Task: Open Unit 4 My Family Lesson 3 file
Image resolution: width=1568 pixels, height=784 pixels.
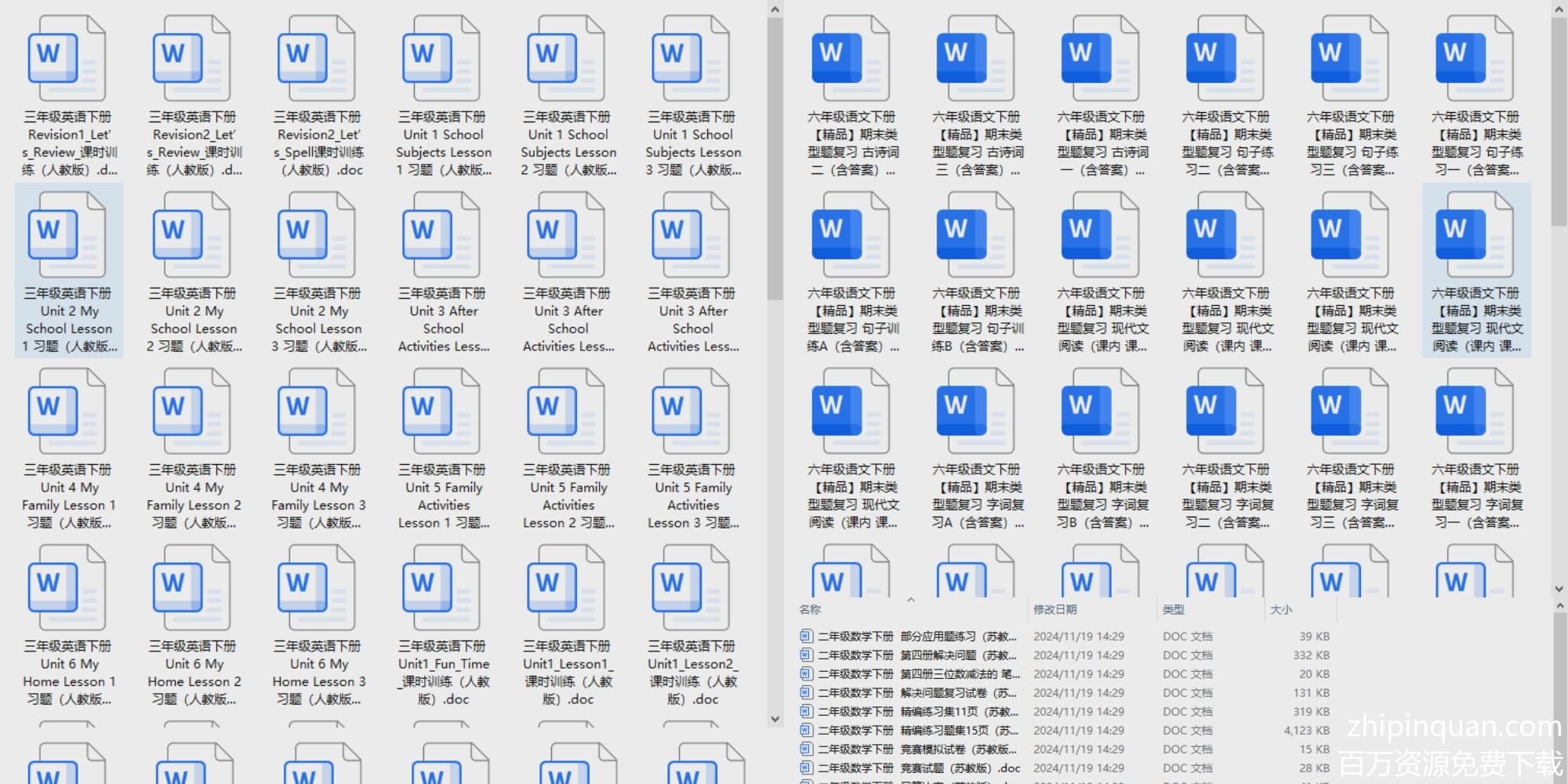Action: (317, 412)
